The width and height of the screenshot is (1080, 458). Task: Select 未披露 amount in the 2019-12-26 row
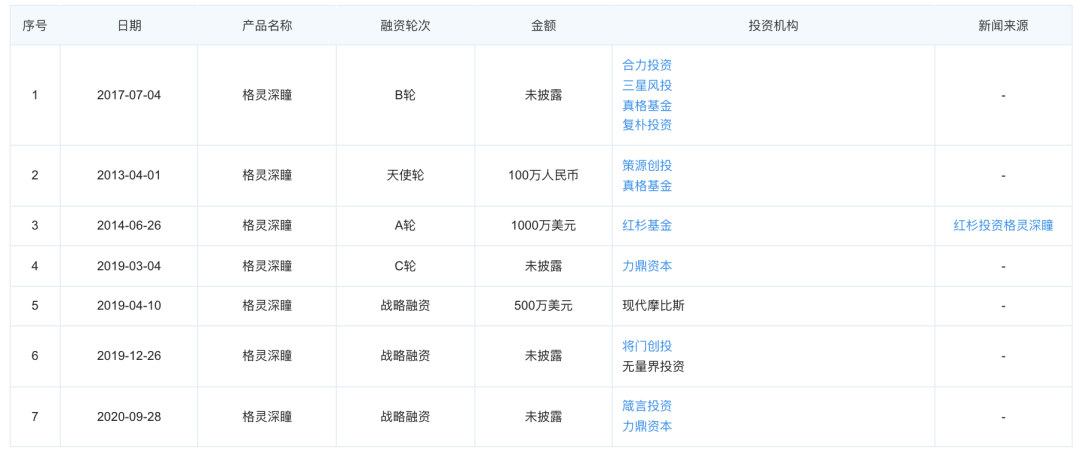[543, 356]
